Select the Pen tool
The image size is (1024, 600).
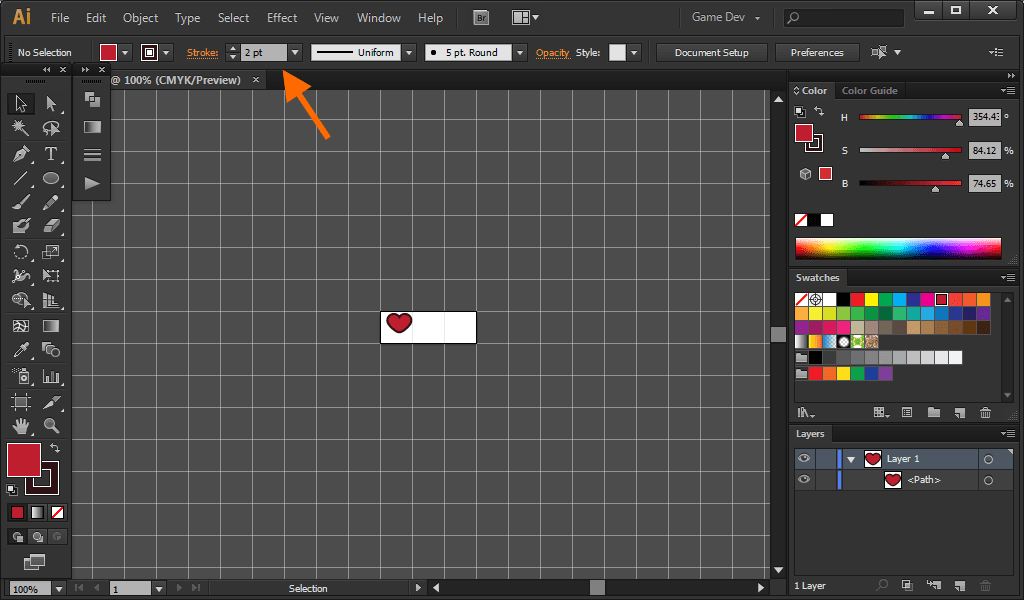point(20,154)
